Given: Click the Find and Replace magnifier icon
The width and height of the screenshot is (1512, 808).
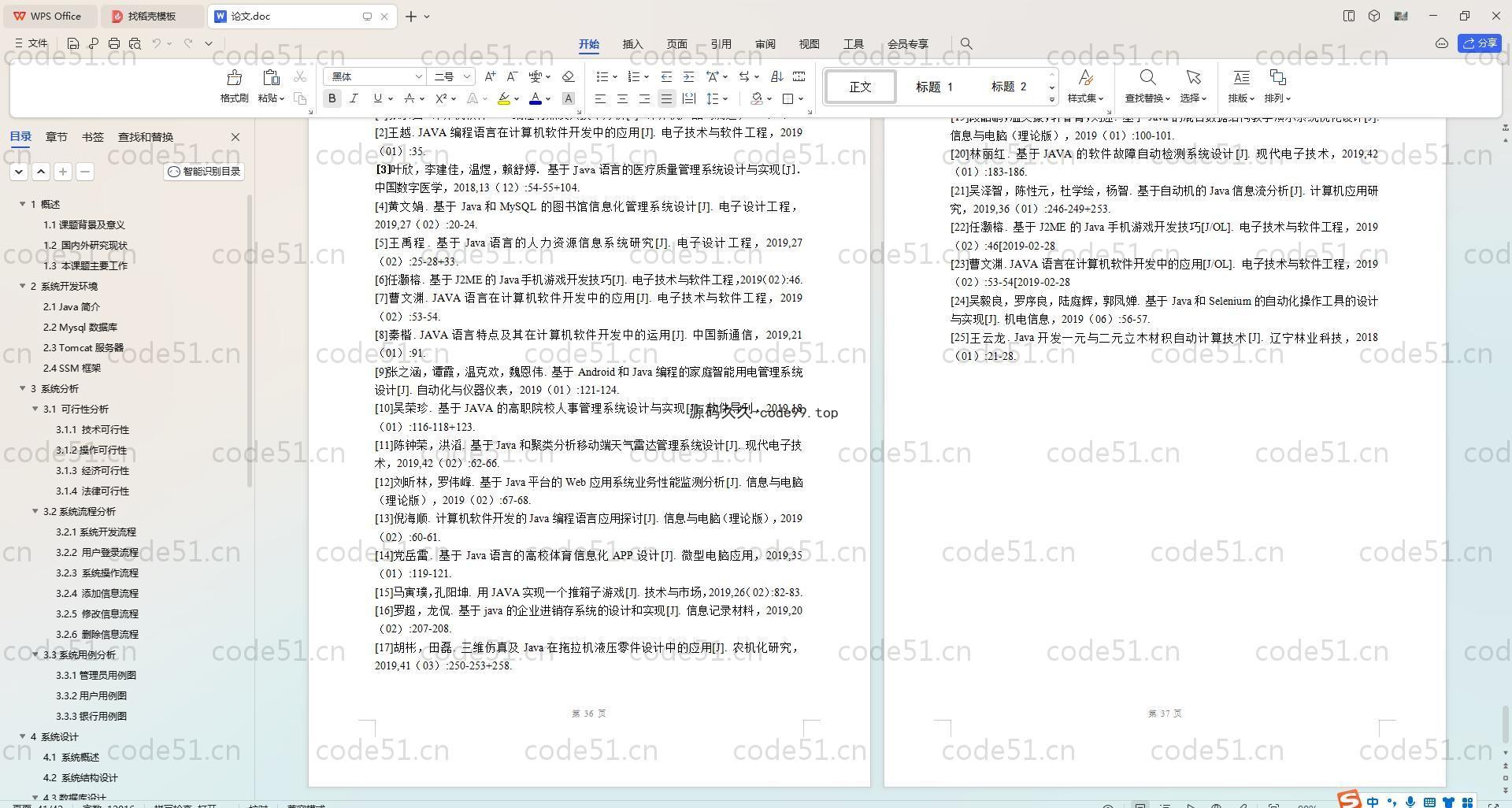Looking at the screenshot, I should click(1147, 77).
